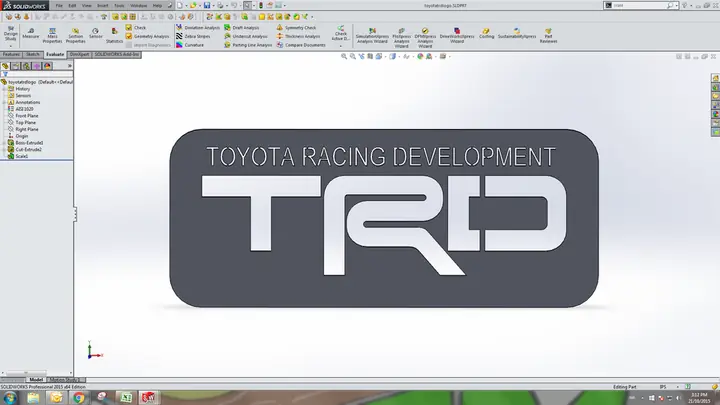720x405 pixels.
Task: Open the View menu
Action: [x=87, y=6]
